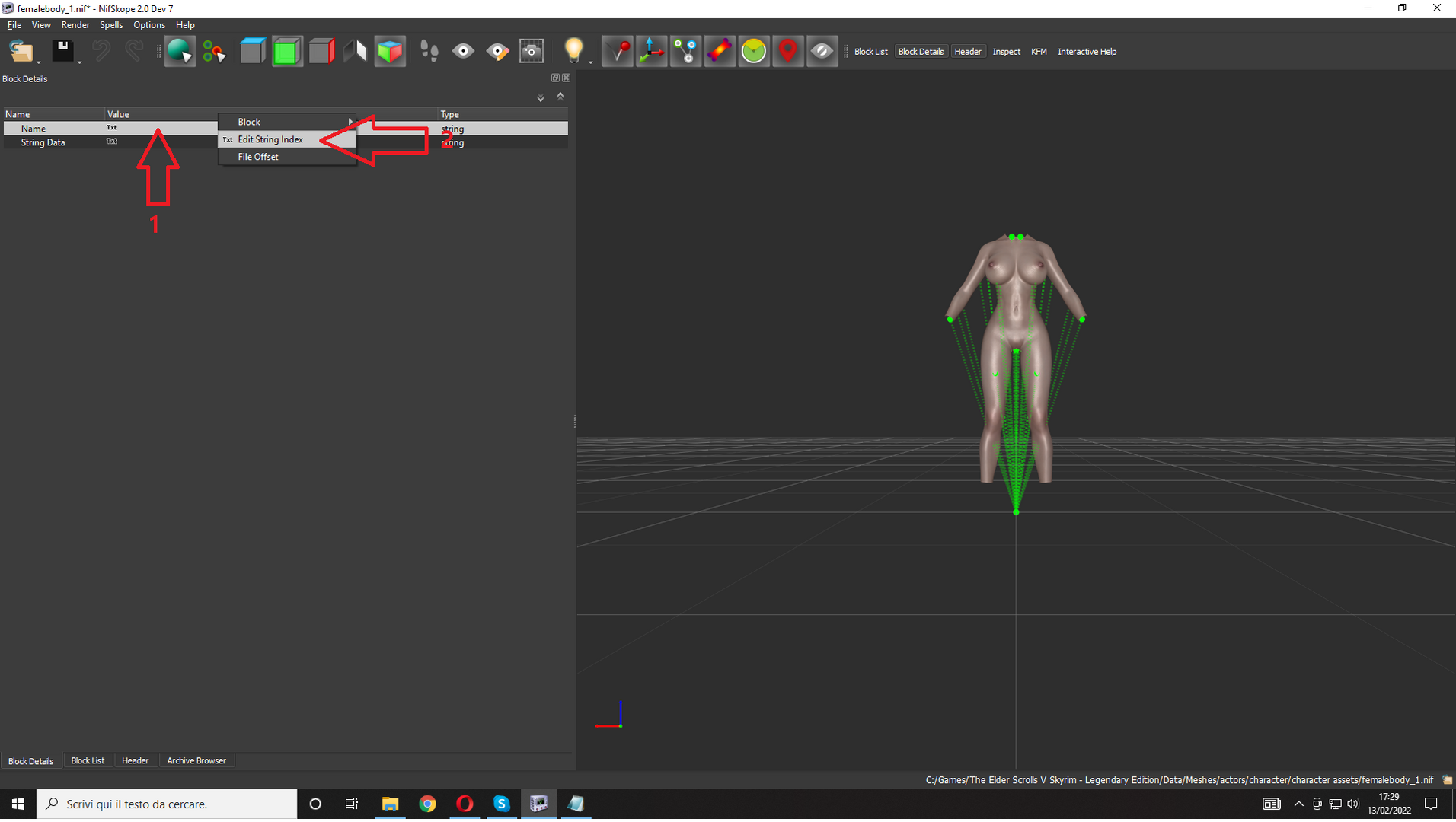1456x822 pixels.
Task: Open Opera from the taskbar
Action: tap(465, 804)
